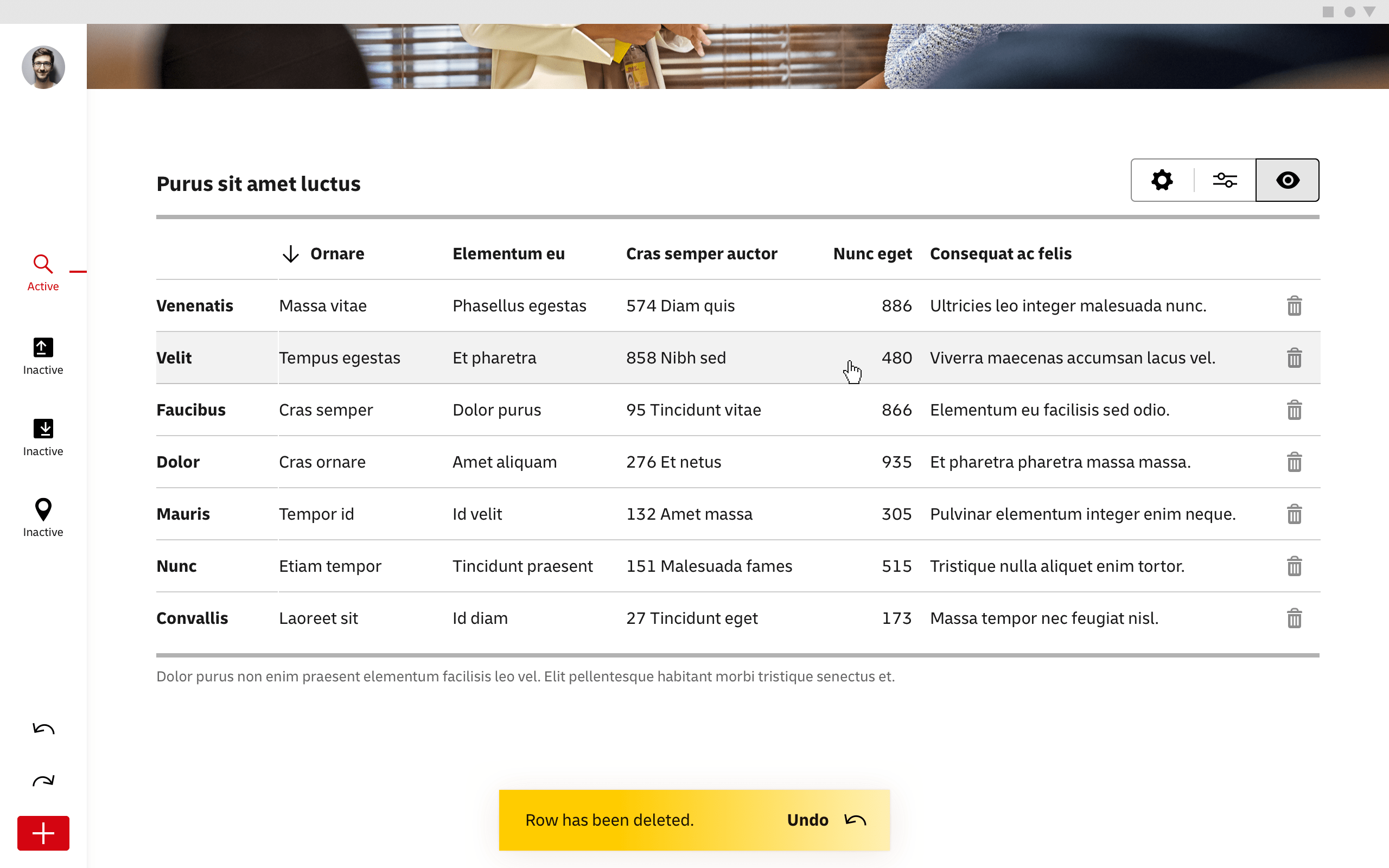1389x868 pixels.
Task: Select the location pin sidebar icon
Action: (43, 510)
